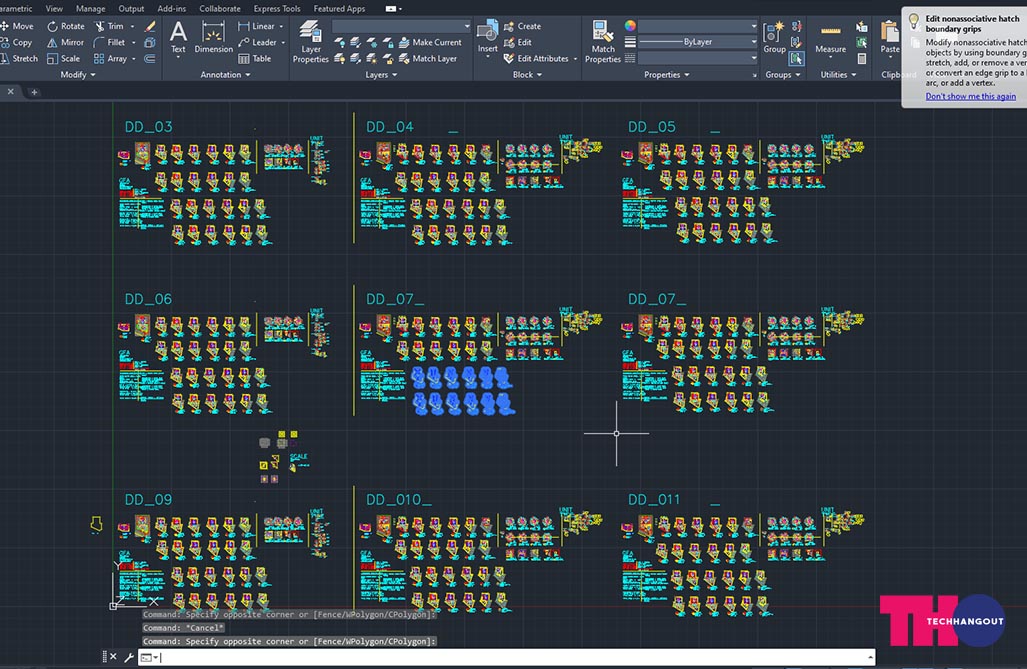Expand the Array dropdown arrow
Viewport: 1027px width, 669px height.
(134, 58)
